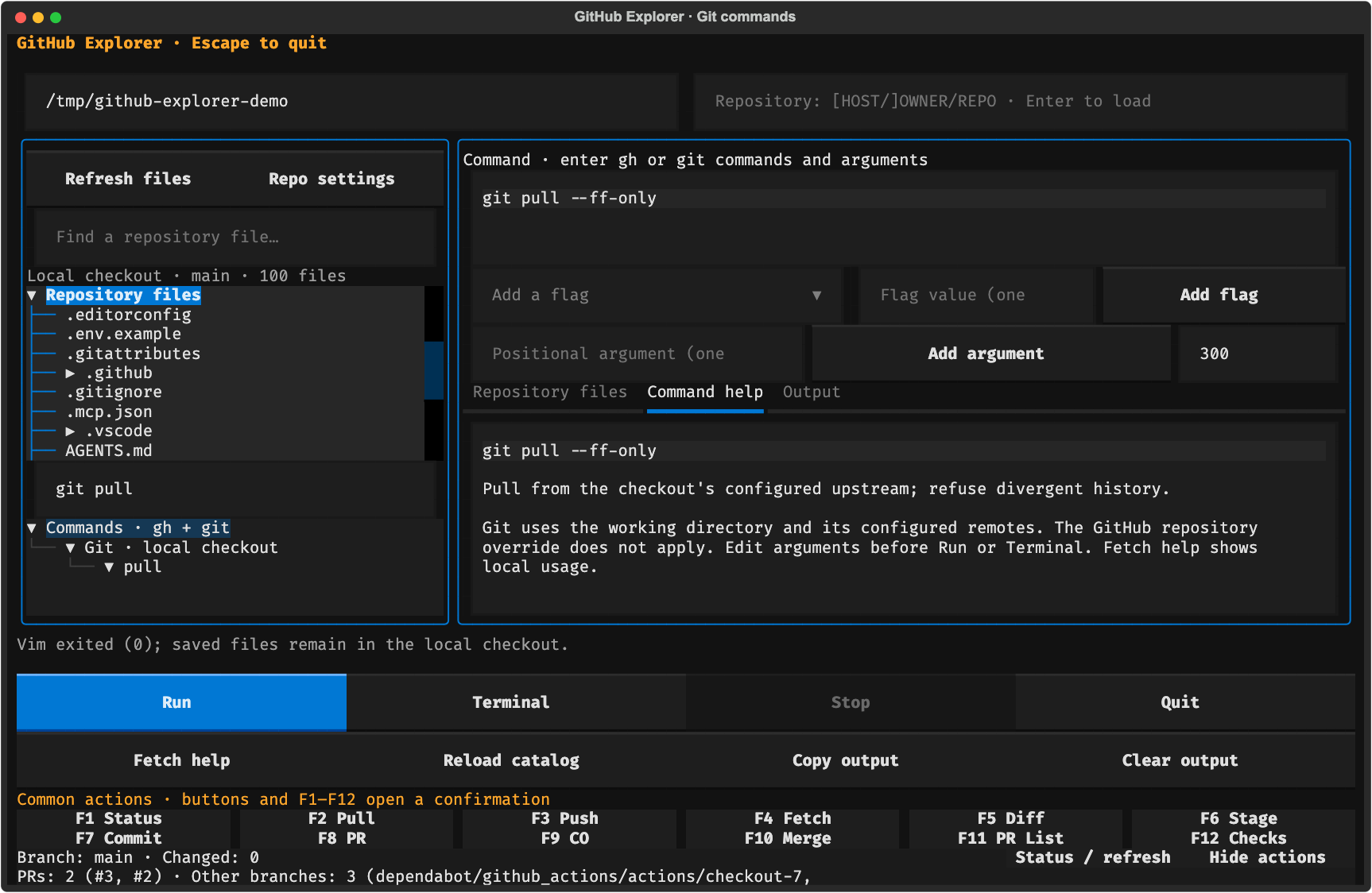1372x893 pixels.
Task: Click Fetch help
Action: (181, 760)
